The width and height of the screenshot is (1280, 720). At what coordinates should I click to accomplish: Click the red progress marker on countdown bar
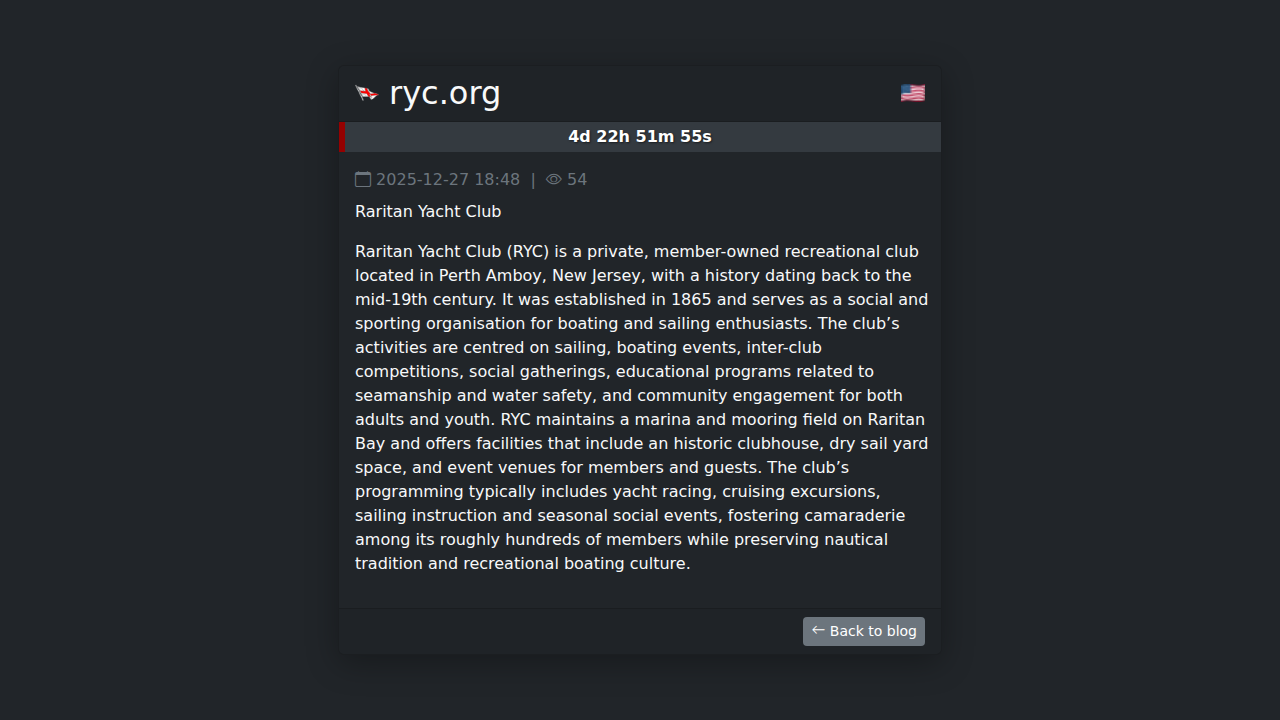343,137
